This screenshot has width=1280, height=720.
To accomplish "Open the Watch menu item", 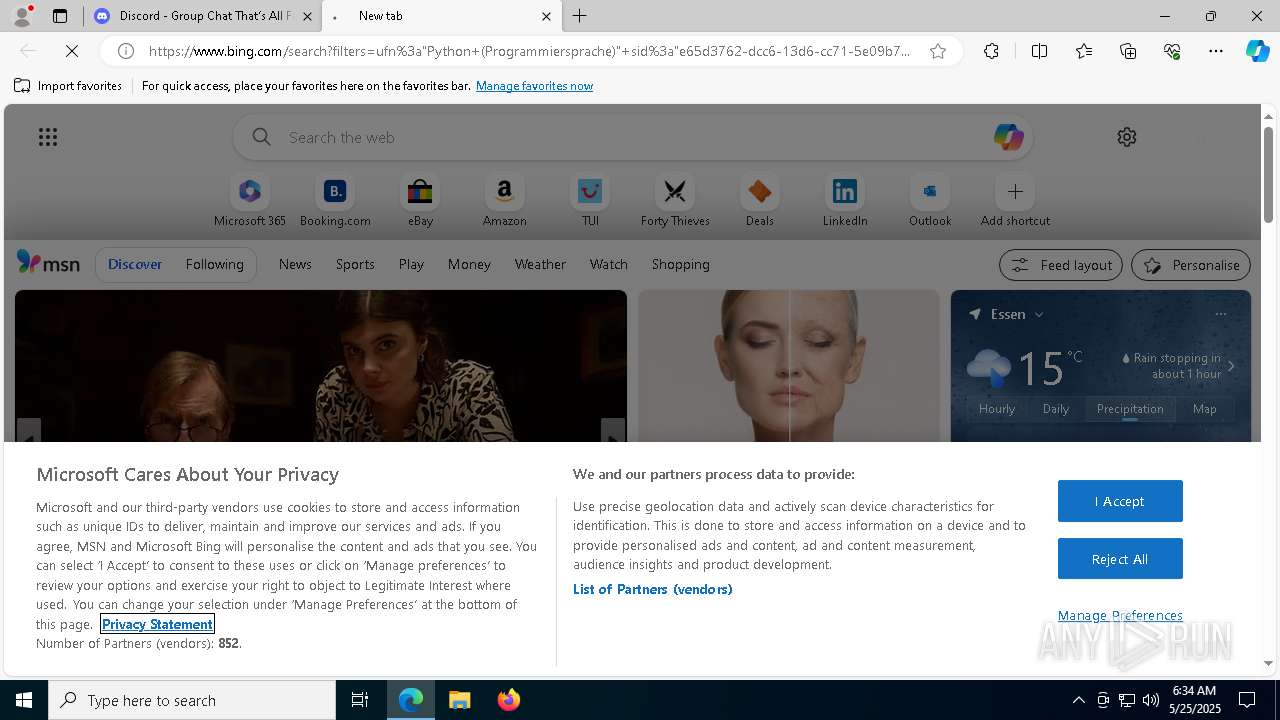I will tap(609, 264).
